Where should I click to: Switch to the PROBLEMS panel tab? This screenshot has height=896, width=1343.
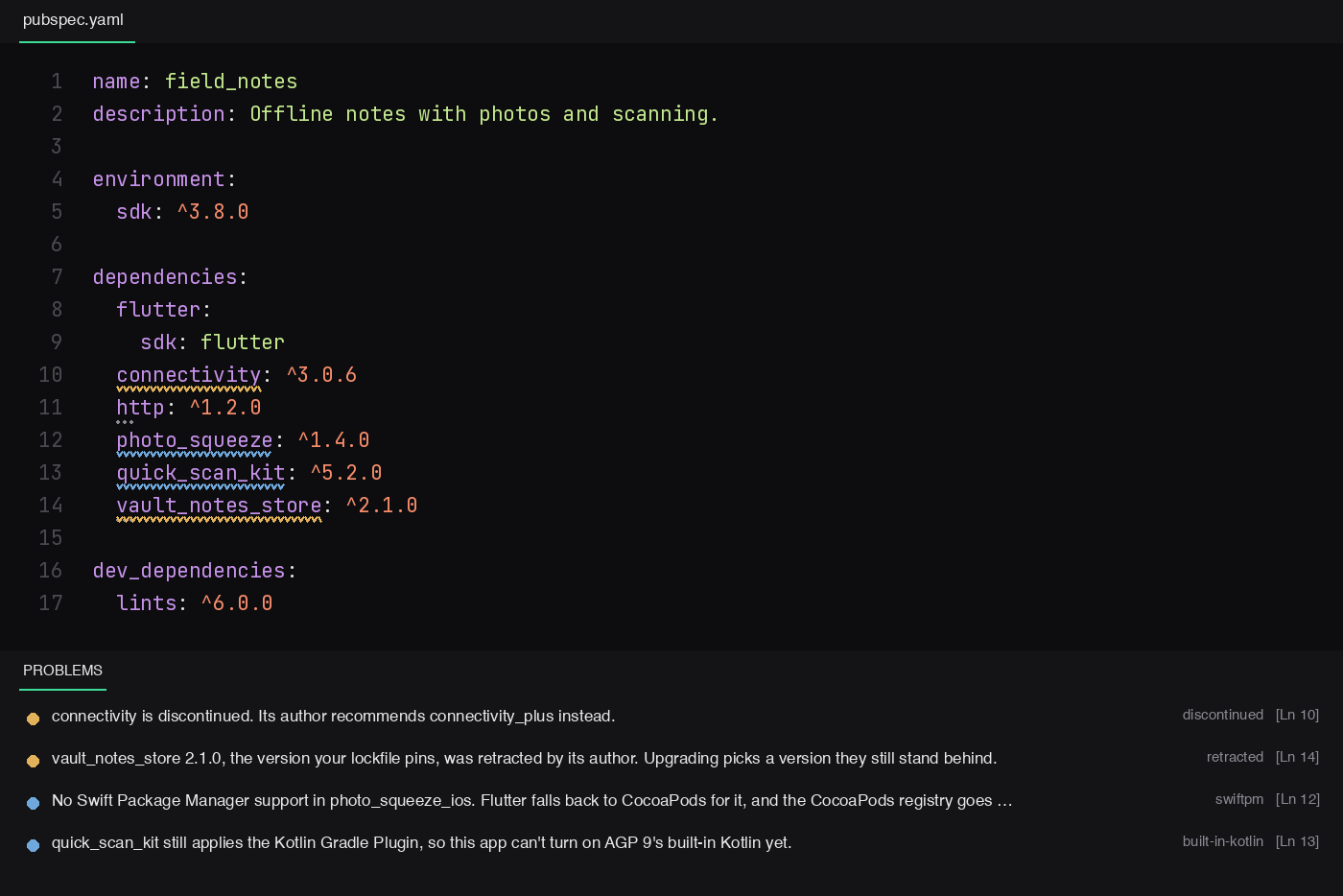click(62, 671)
